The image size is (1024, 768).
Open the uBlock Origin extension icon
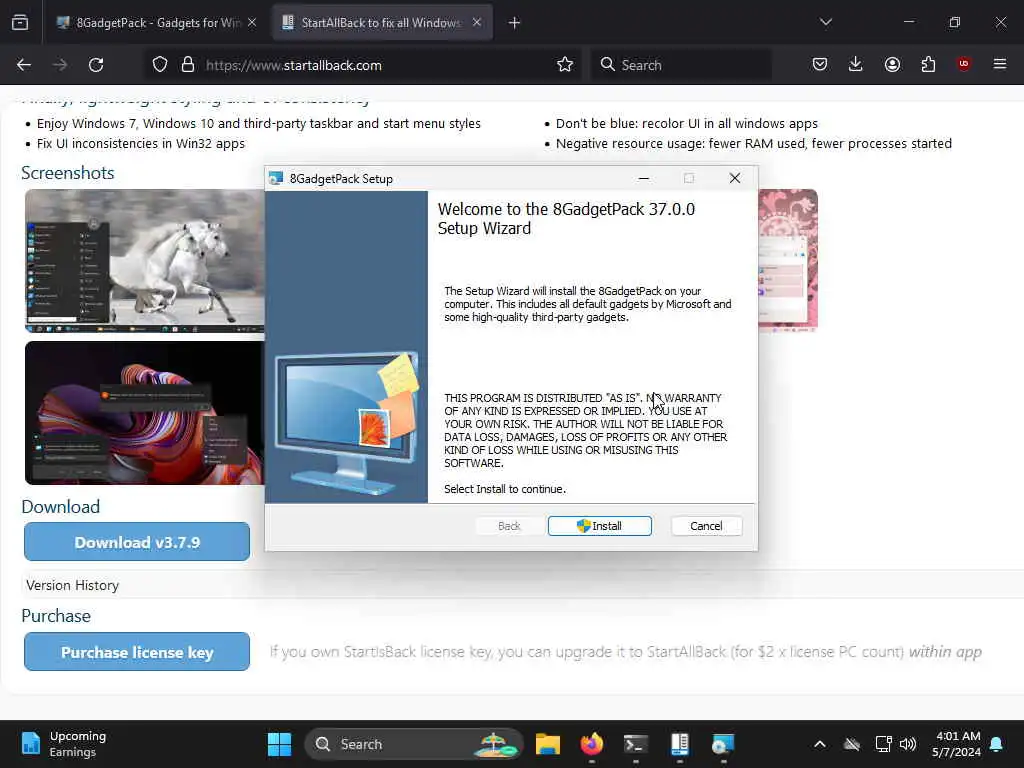pyautogui.click(x=964, y=64)
